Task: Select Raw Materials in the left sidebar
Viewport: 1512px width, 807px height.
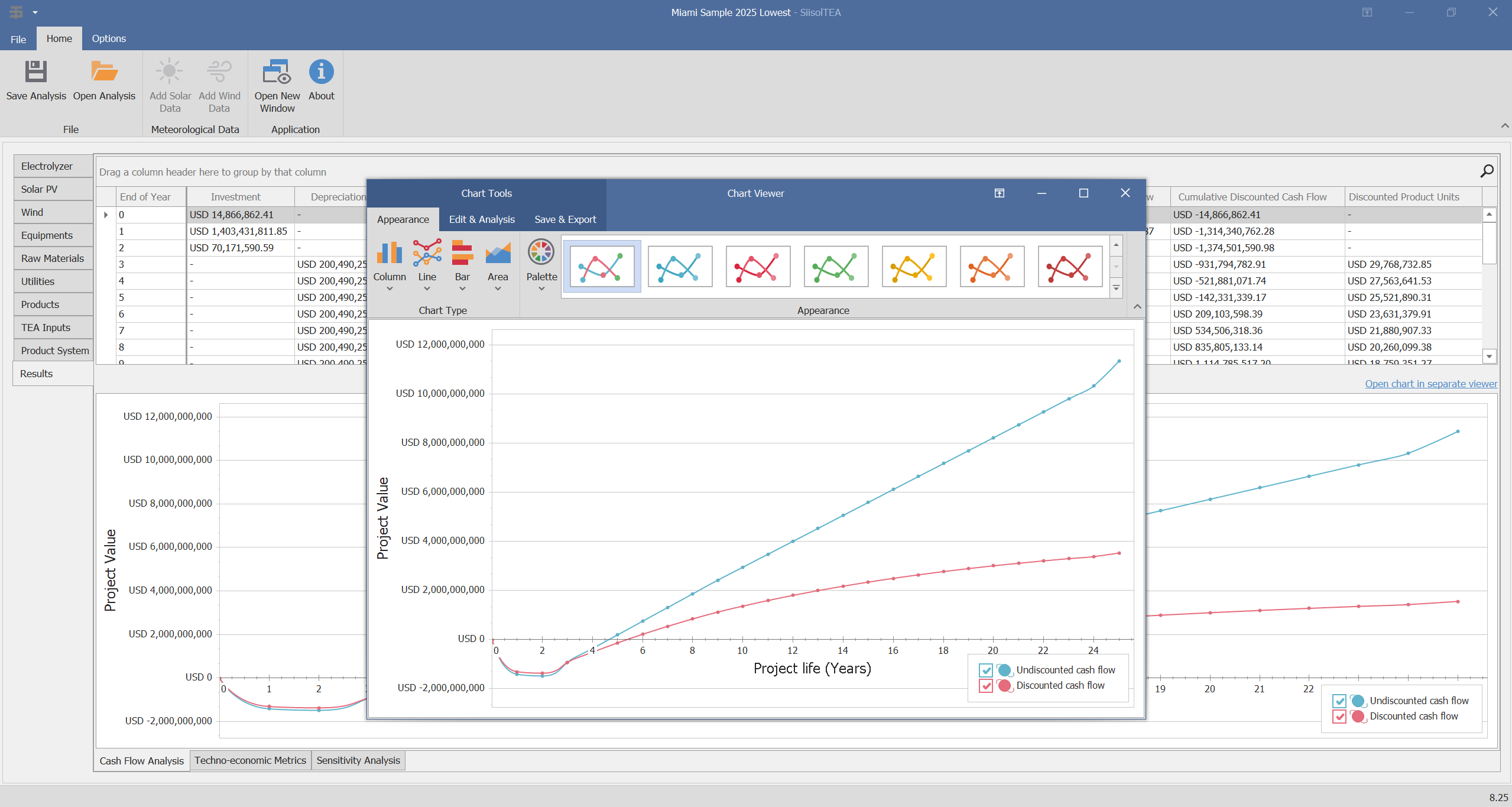Action: click(x=53, y=258)
